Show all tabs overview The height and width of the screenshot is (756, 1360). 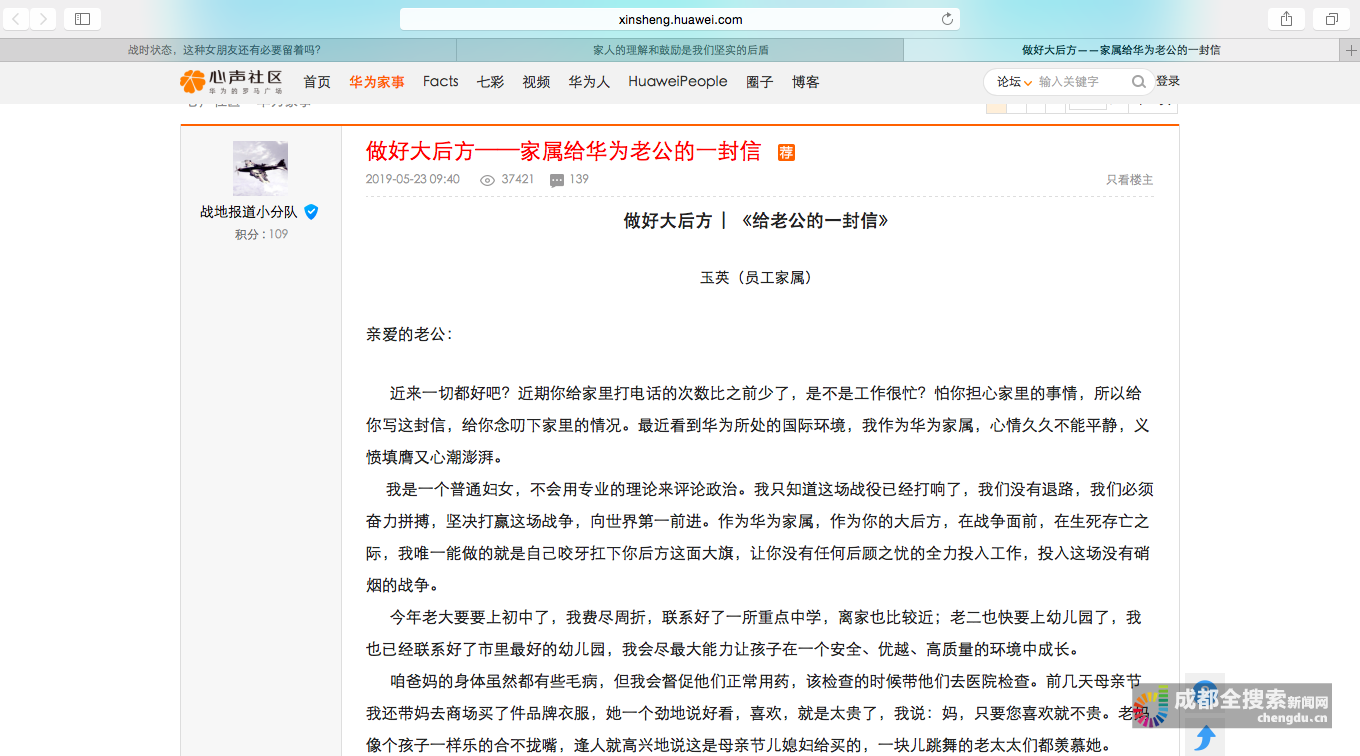pyautogui.click(x=1331, y=19)
